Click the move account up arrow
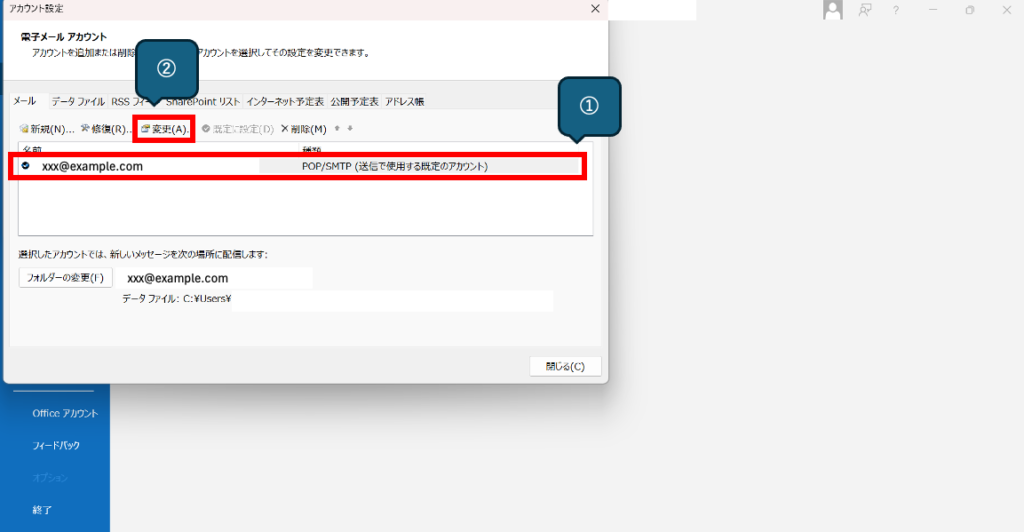Viewport: 1024px width, 532px height. [x=339, y=129]
